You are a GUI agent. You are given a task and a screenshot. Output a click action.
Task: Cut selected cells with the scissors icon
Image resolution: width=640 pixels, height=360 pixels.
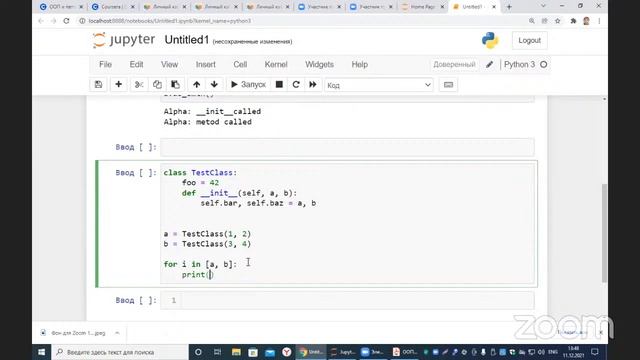pos(139,84)
